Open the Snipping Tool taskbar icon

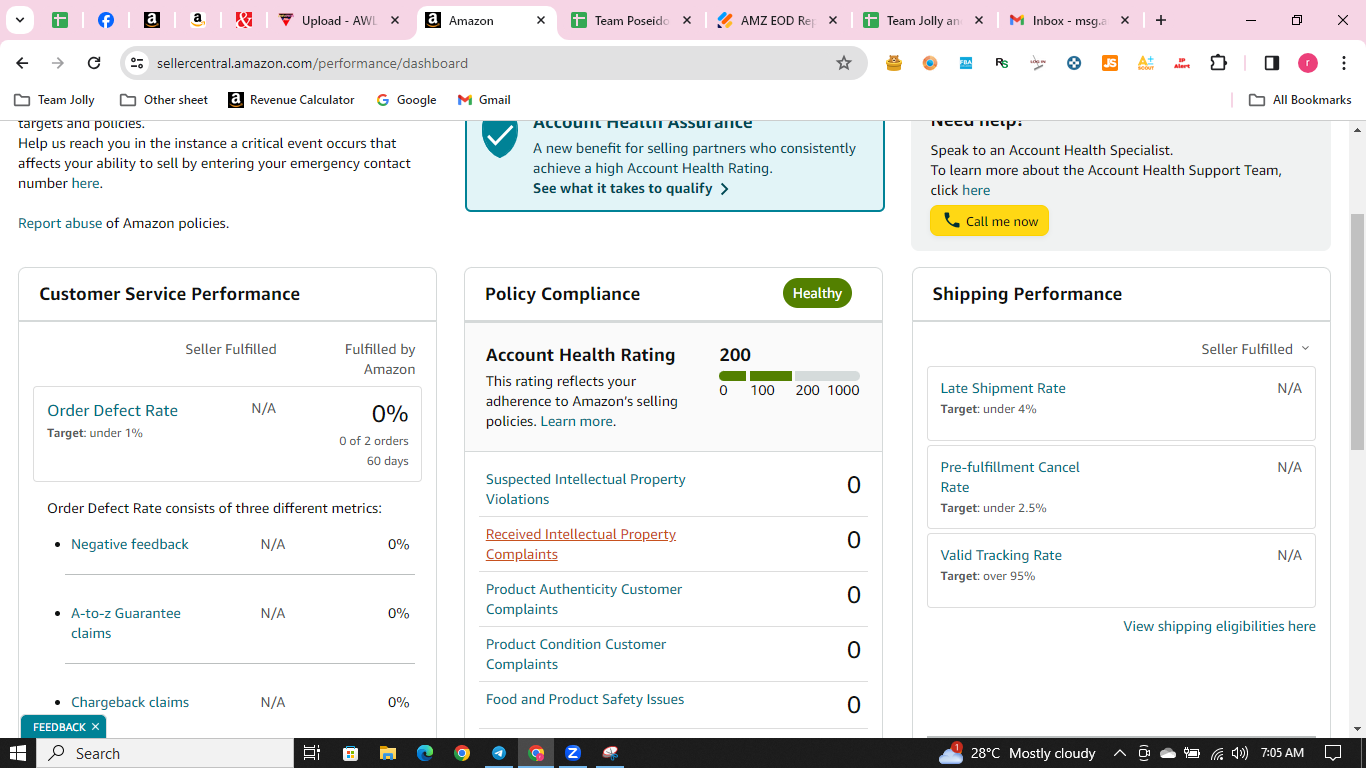[610, 753]
